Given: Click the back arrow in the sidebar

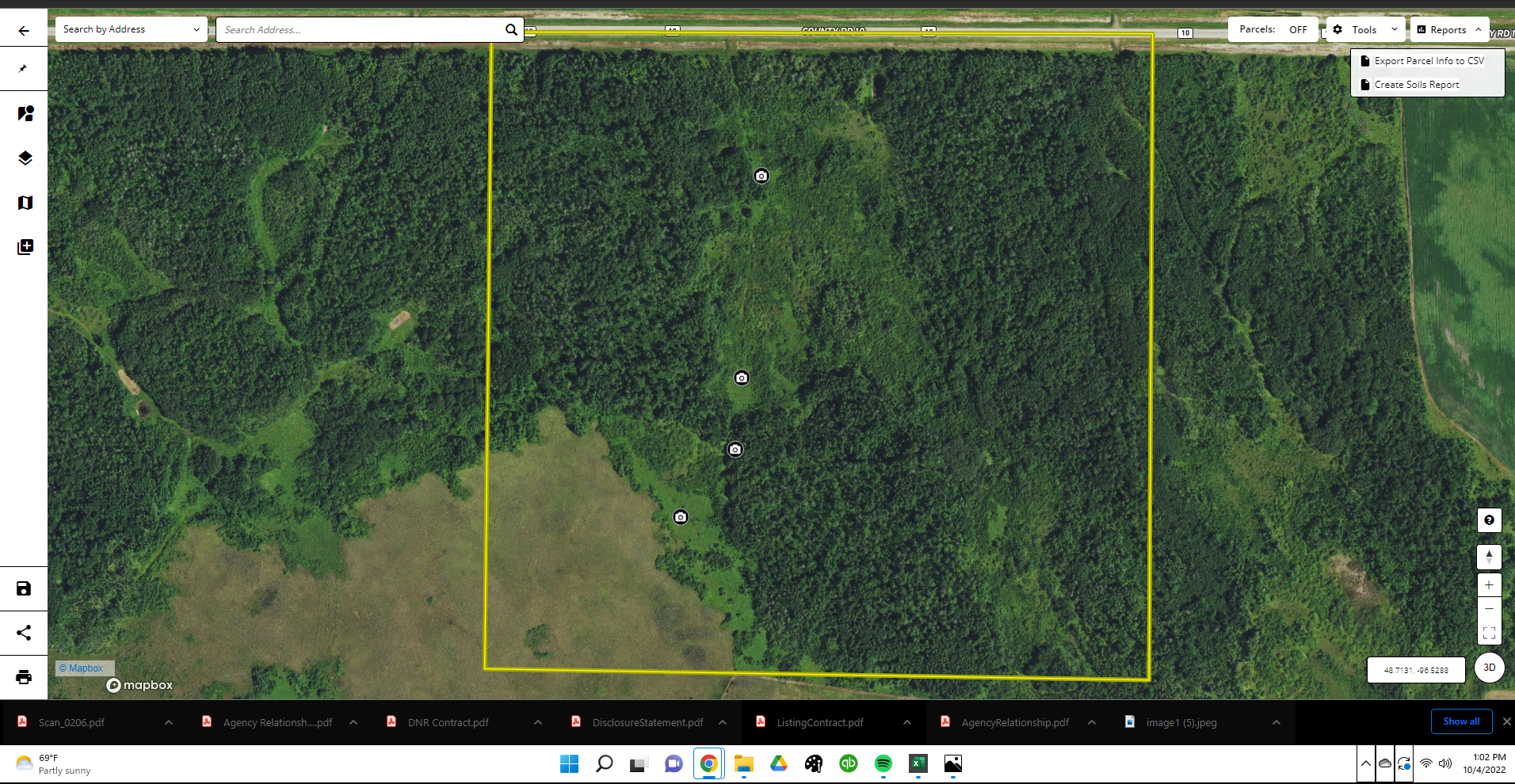Looking at the screenshot, I should click(x=24, y=31).
